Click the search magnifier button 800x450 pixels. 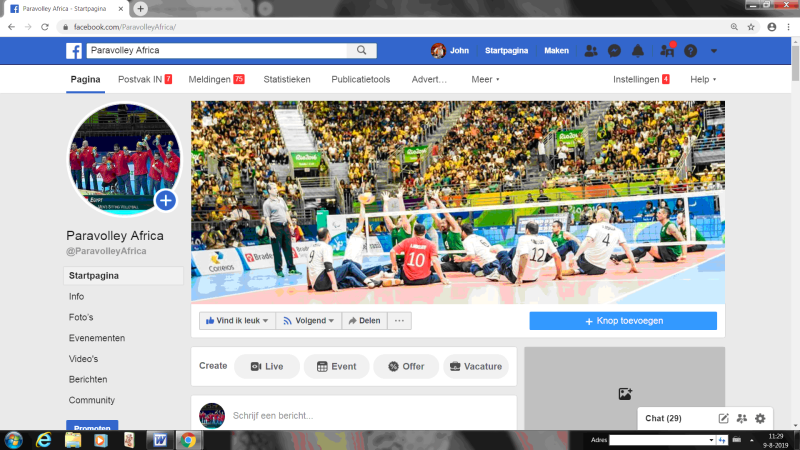pos(362,50)
